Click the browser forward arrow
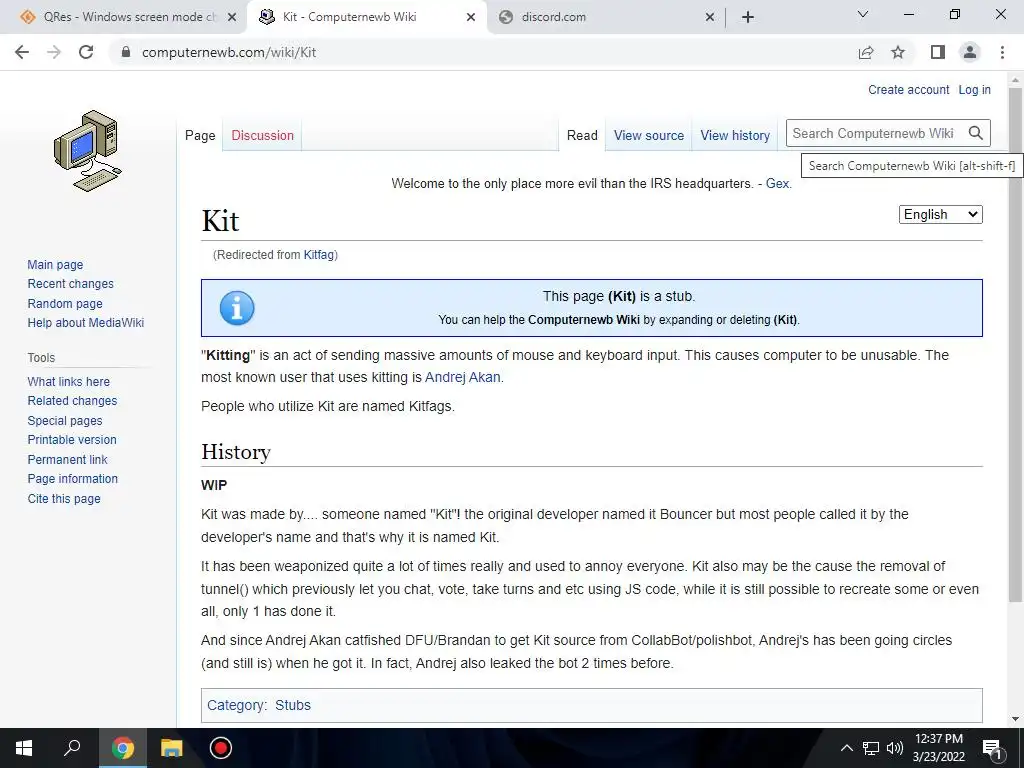This screenshot has height=768, width=1024. [54, 52]
